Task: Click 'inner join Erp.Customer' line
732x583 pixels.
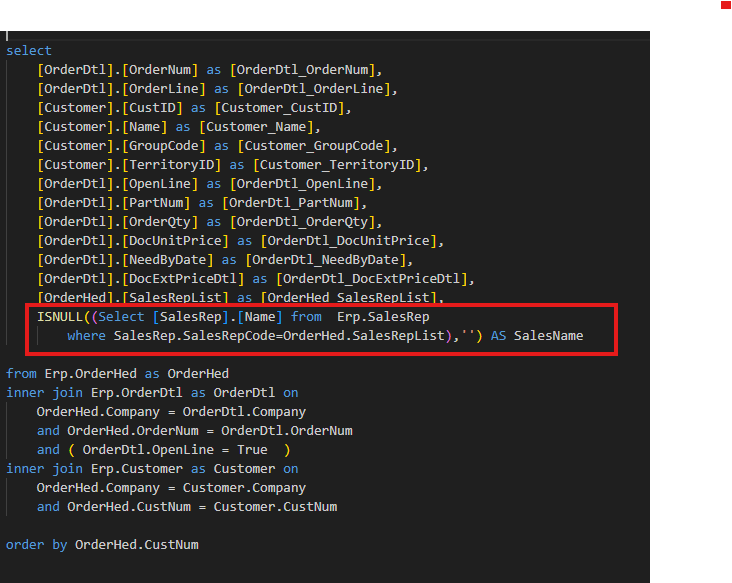Action: pos(152,469)
